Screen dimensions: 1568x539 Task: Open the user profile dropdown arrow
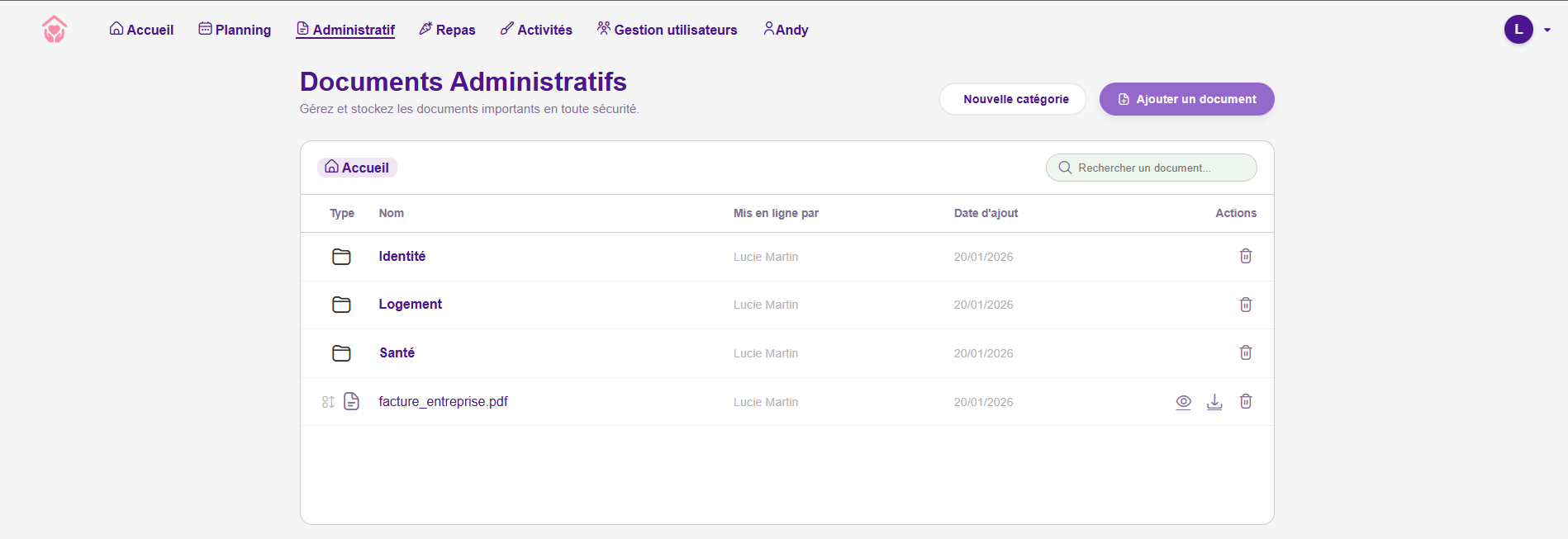1547,30
